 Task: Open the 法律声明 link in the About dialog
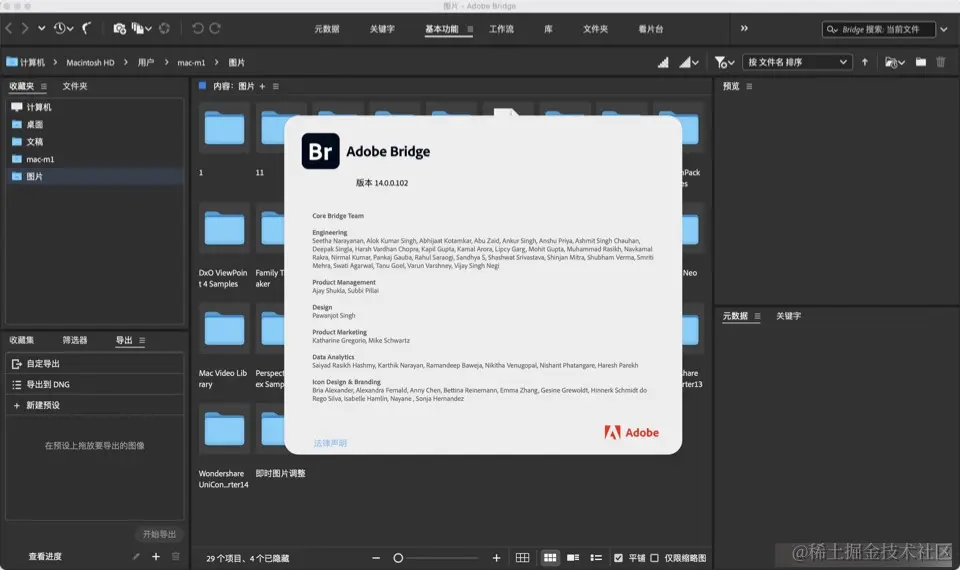click(x=330, y=443)
